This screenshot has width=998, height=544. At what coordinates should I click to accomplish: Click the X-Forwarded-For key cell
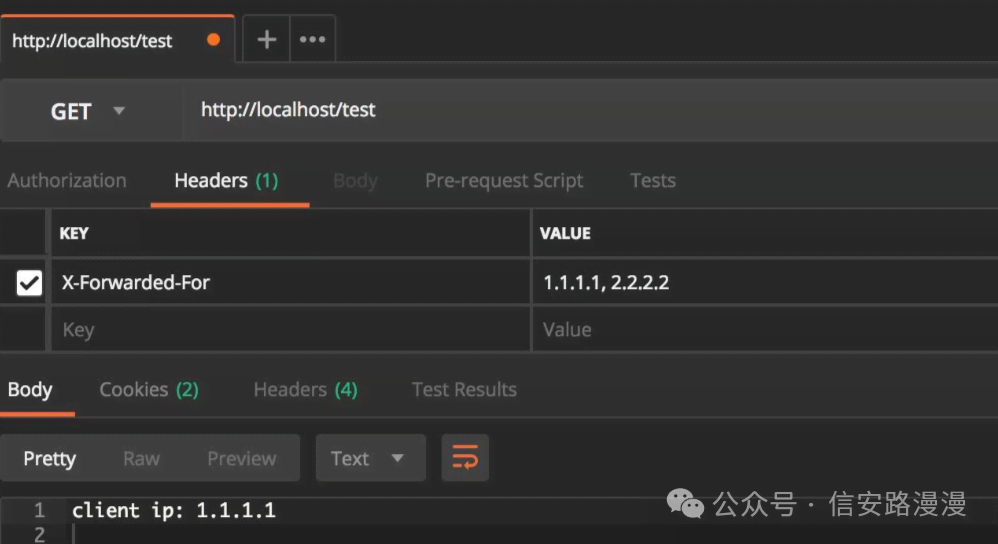coord(290,282)
